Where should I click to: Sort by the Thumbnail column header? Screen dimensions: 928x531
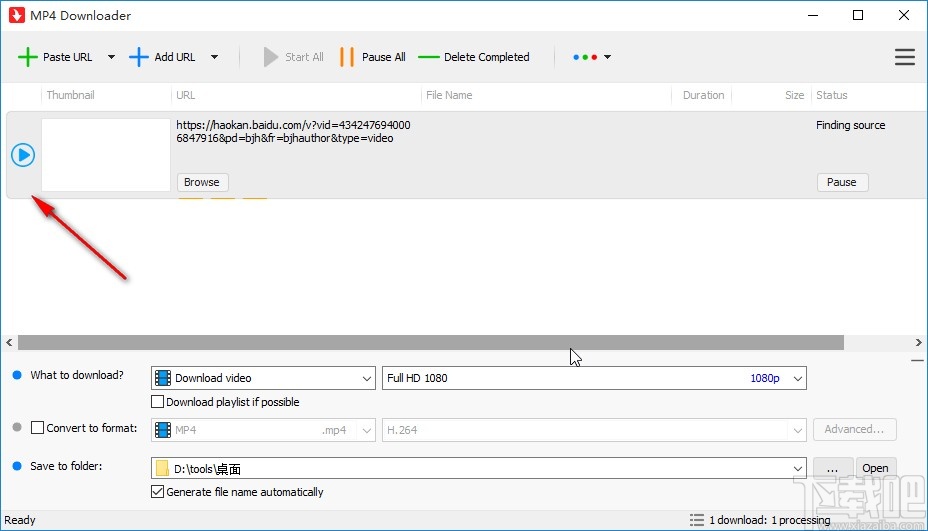pos(70,95)
